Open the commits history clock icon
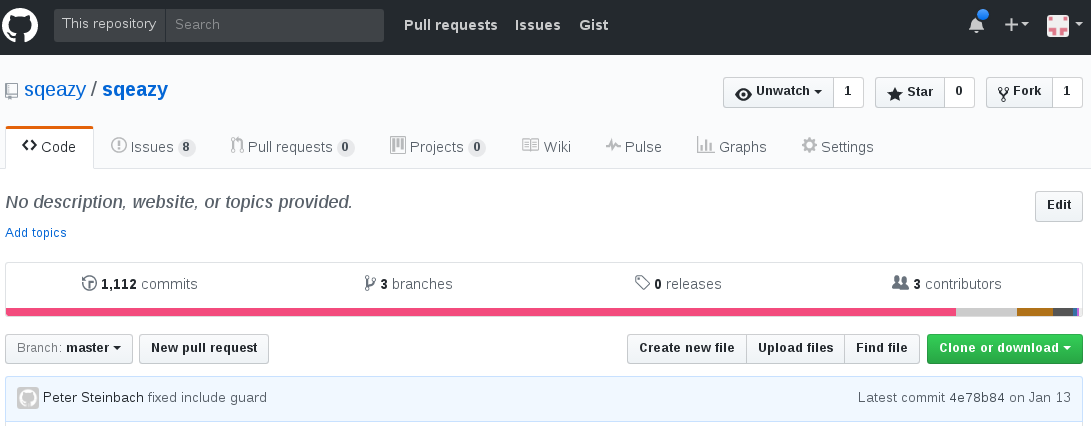 89,283
